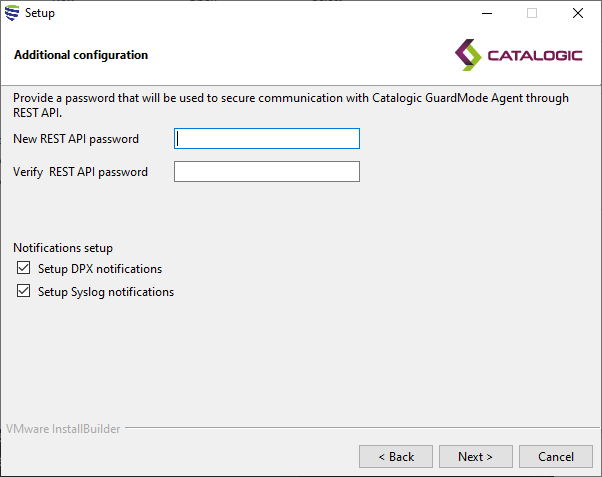
Task: Close the Setup installer window
Action: coord(578,13)
